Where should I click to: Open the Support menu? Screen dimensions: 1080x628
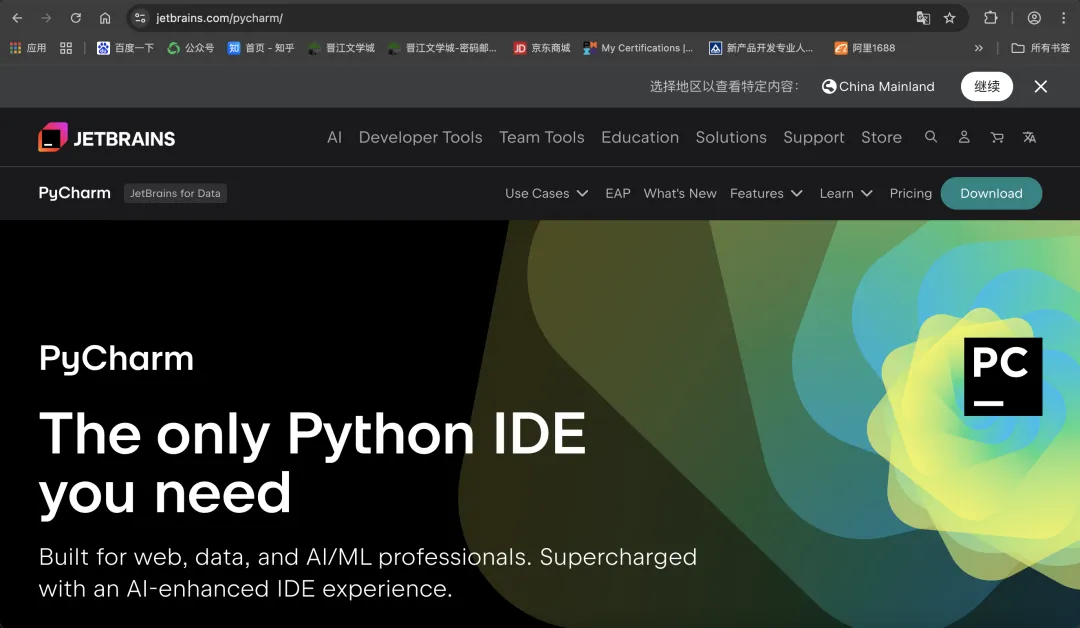(813, 137)
